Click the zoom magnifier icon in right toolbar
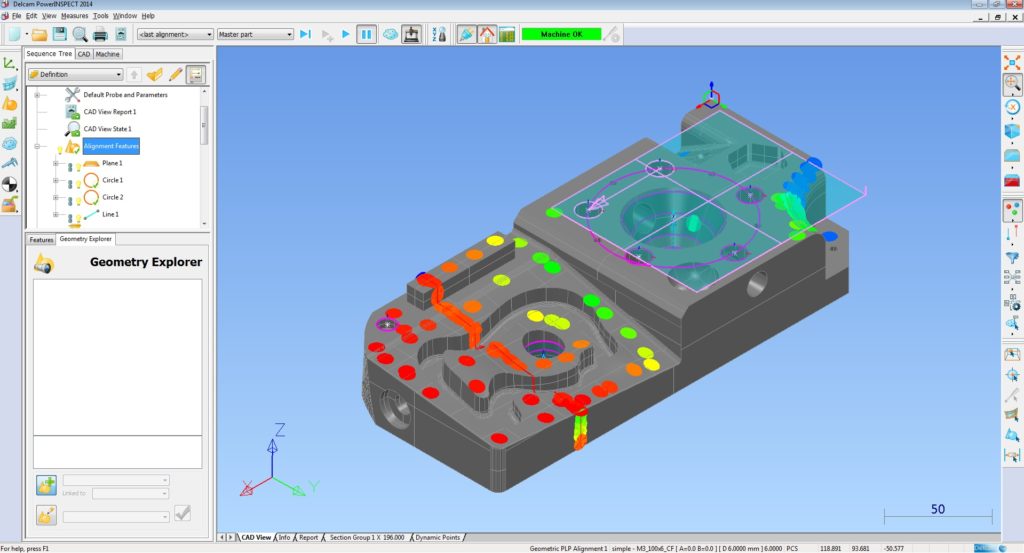This screenshot has width=1024, height=553. pos(1012,83)
